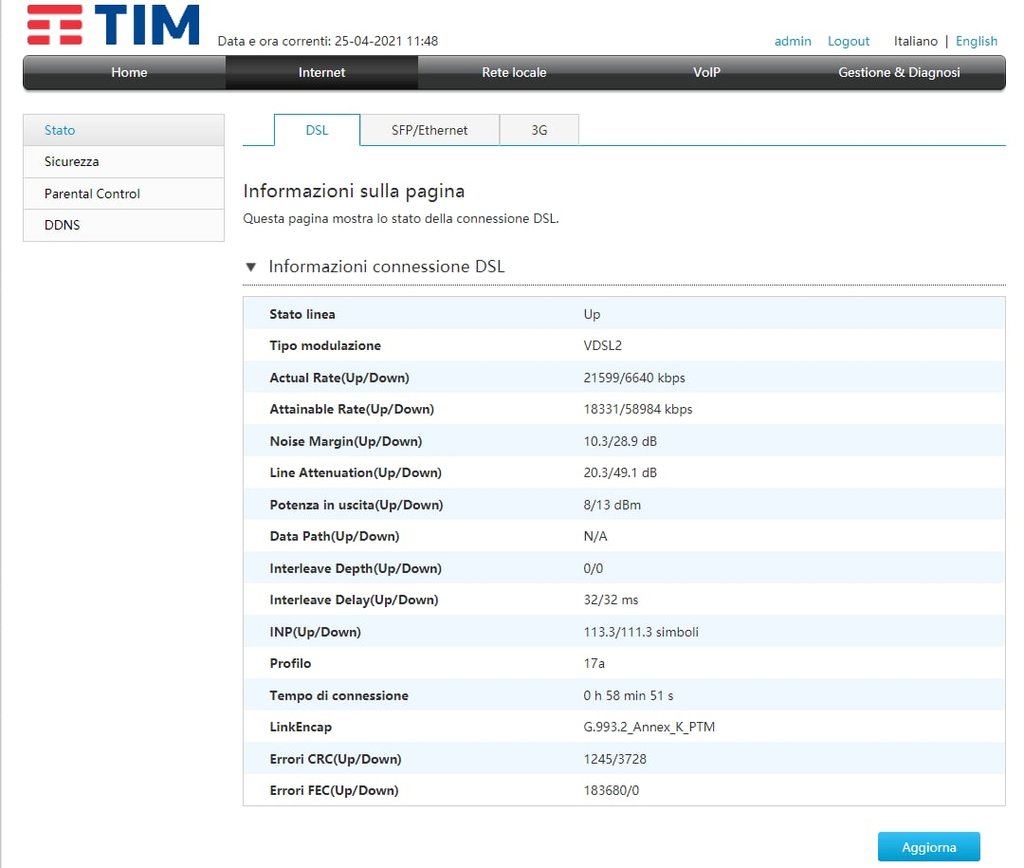This screenshot has width=1024, height=868.
Task: Go to the VoIP menu
Action: coord(707,73)
